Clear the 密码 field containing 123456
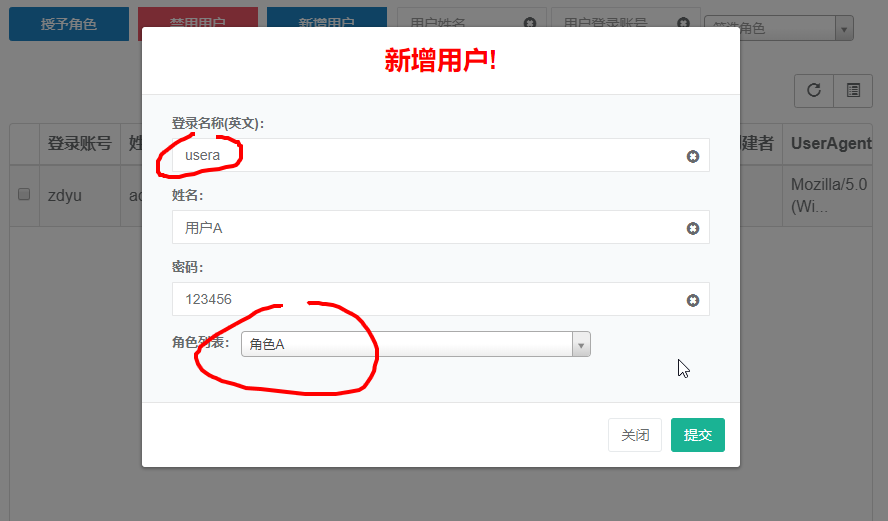 pyautogui.click(x=692, y=300)
